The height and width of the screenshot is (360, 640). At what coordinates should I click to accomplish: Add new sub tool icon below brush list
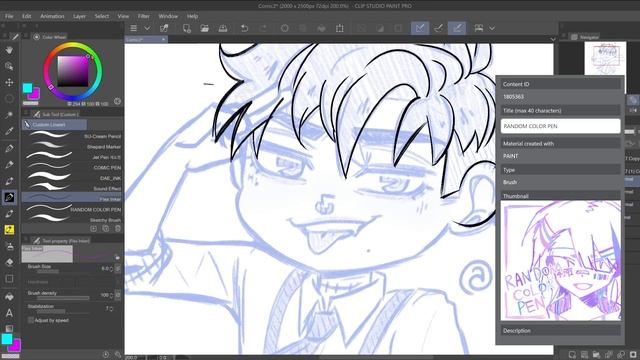click(x=93, y=229)
